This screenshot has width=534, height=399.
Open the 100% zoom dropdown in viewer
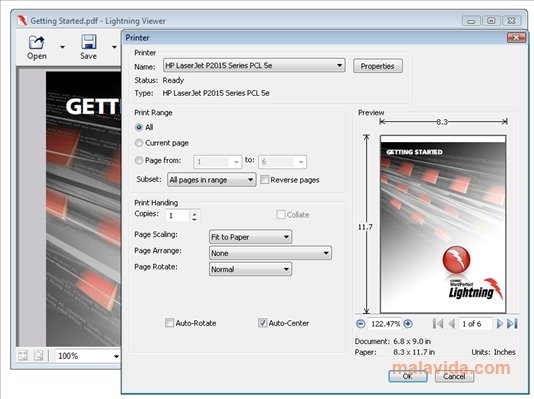tap(116, 356)
